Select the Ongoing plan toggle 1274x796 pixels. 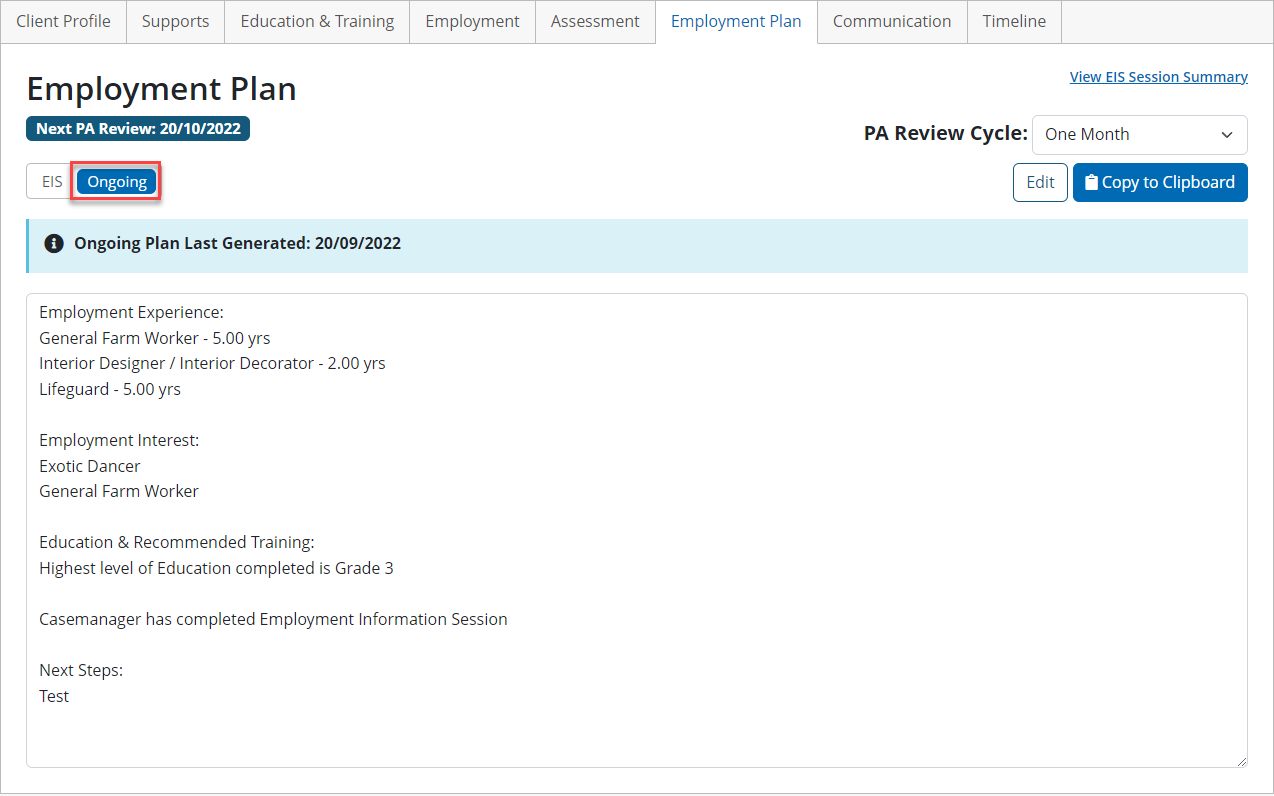[x=117, y=182]
